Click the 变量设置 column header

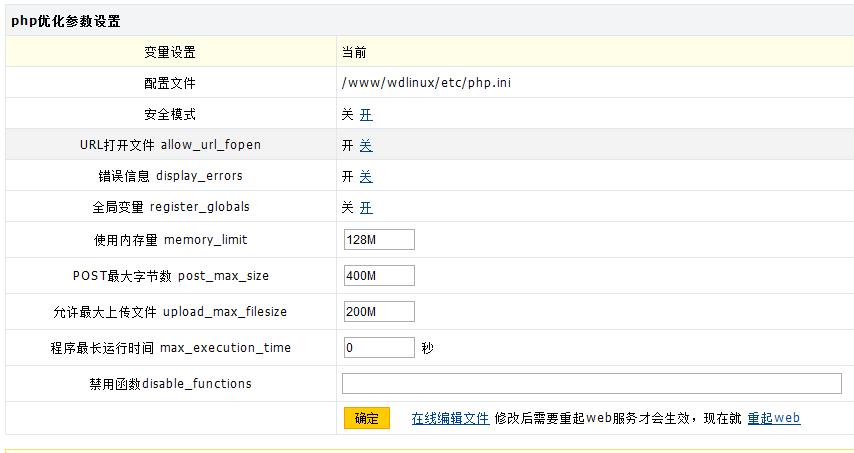170,52
